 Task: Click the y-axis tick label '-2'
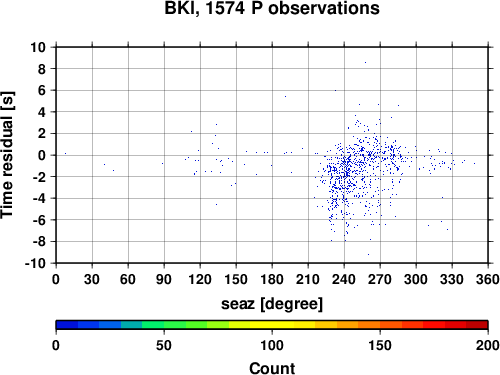point(39,177)
